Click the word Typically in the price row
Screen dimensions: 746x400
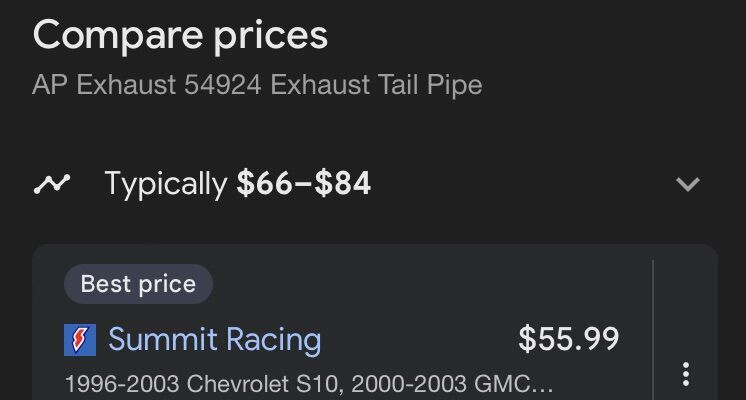tap(166, 184)
